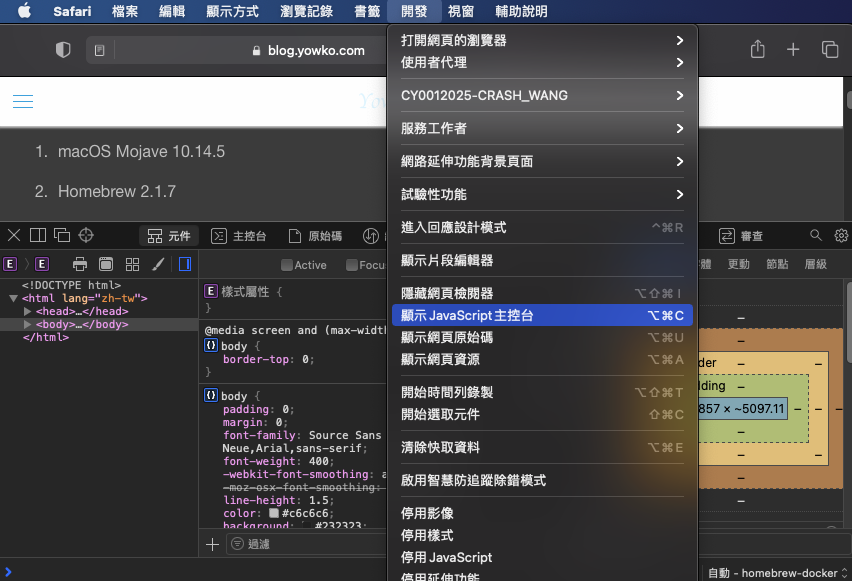Choose 進入回應設計模式 menu item

[542, 228]
